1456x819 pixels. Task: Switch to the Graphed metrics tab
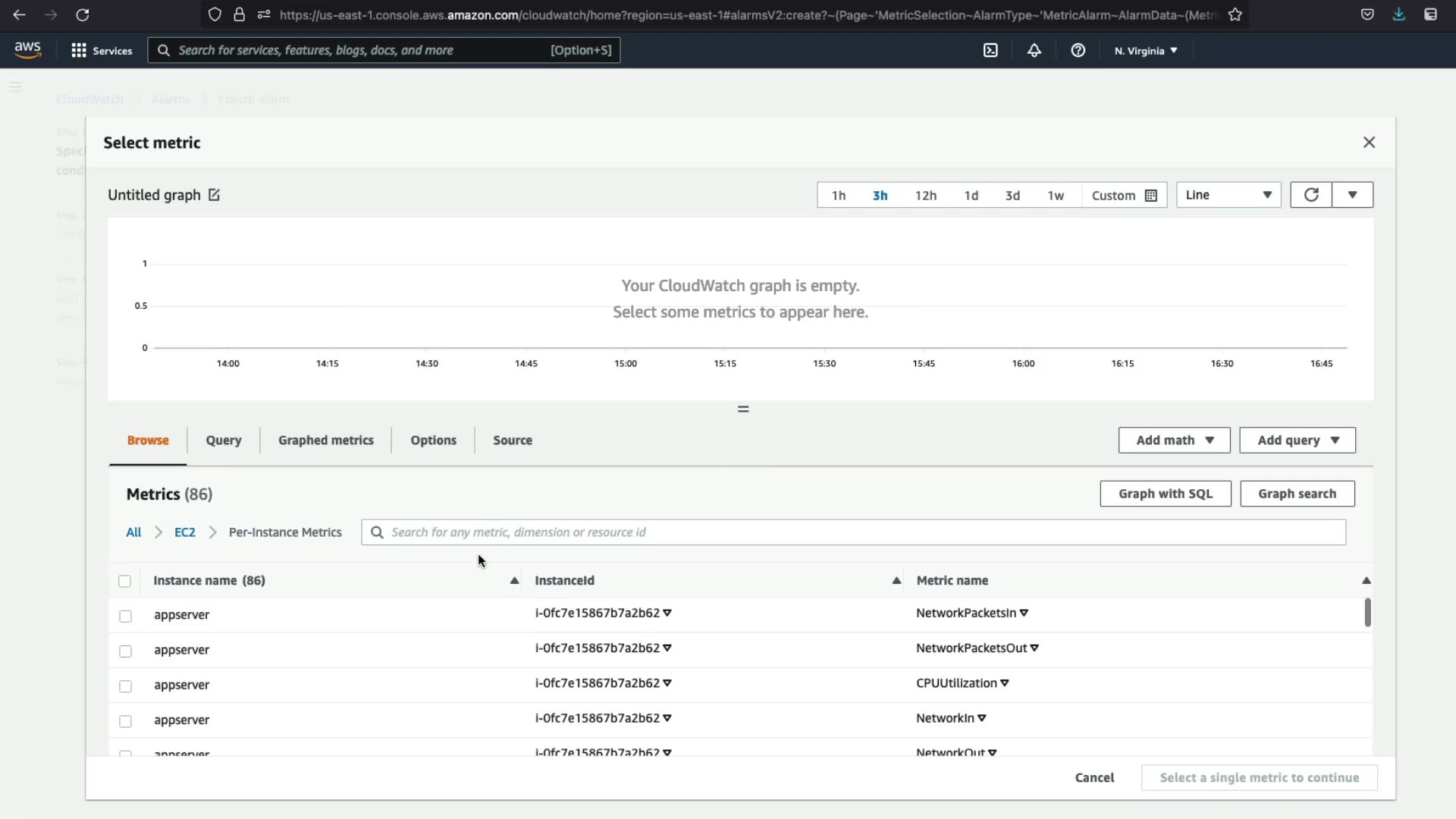click(325, 441)
